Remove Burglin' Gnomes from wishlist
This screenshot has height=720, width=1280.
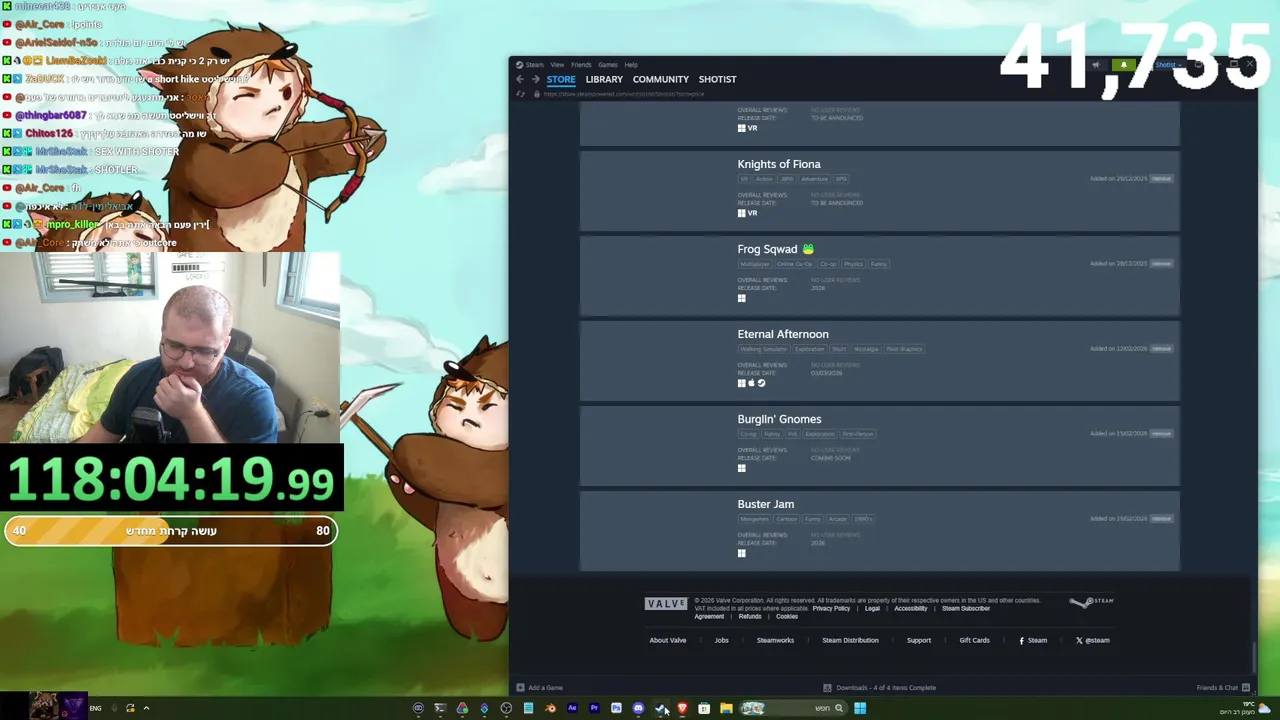pos(1160,434)
